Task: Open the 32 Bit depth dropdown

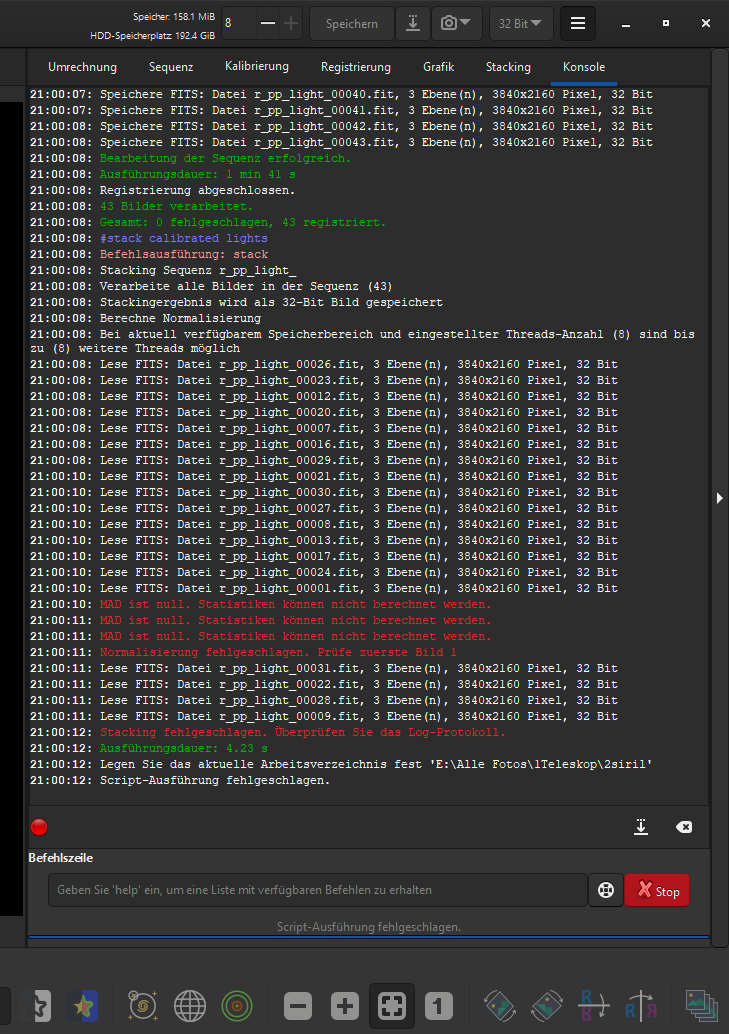Action: pyautogui.click(x=521, y=24)
